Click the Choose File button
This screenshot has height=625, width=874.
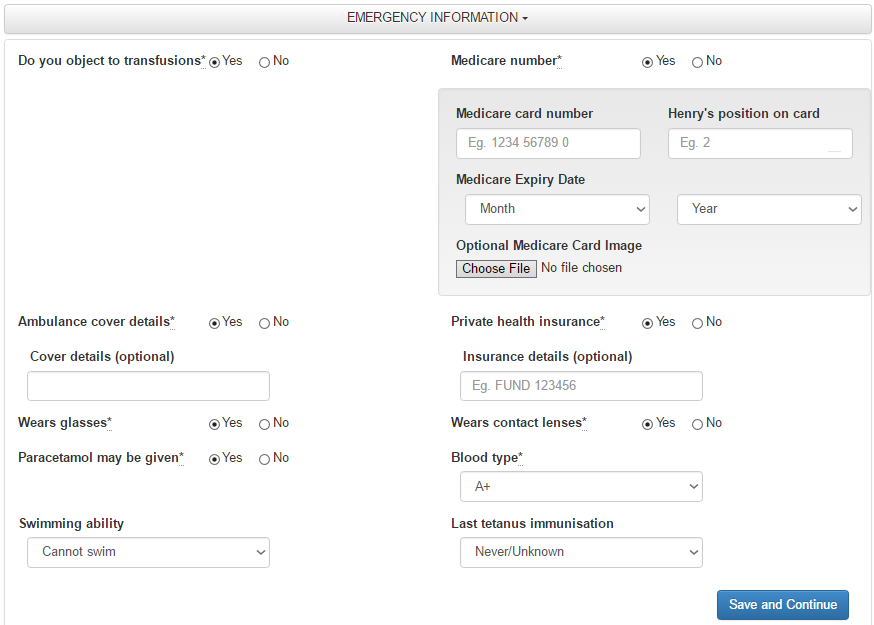point(496,269)
